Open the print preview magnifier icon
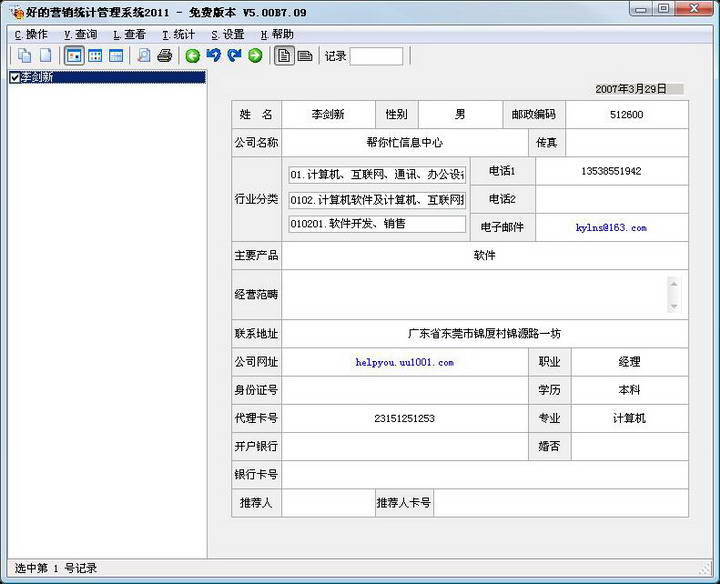This screenshot has height=584, width=720. coord(143,56)
